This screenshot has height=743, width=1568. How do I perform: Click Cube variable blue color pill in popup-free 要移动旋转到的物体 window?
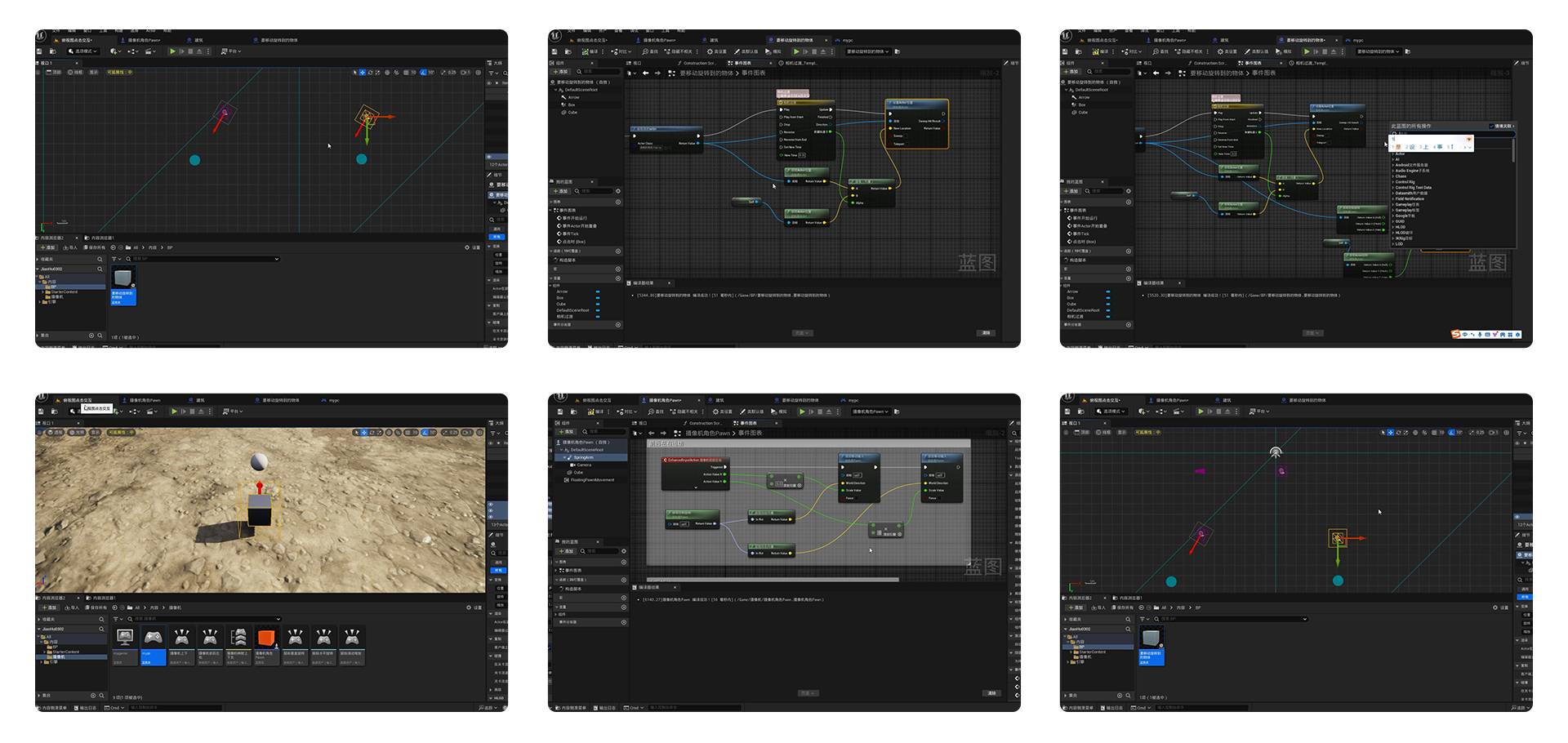[598, 304]
